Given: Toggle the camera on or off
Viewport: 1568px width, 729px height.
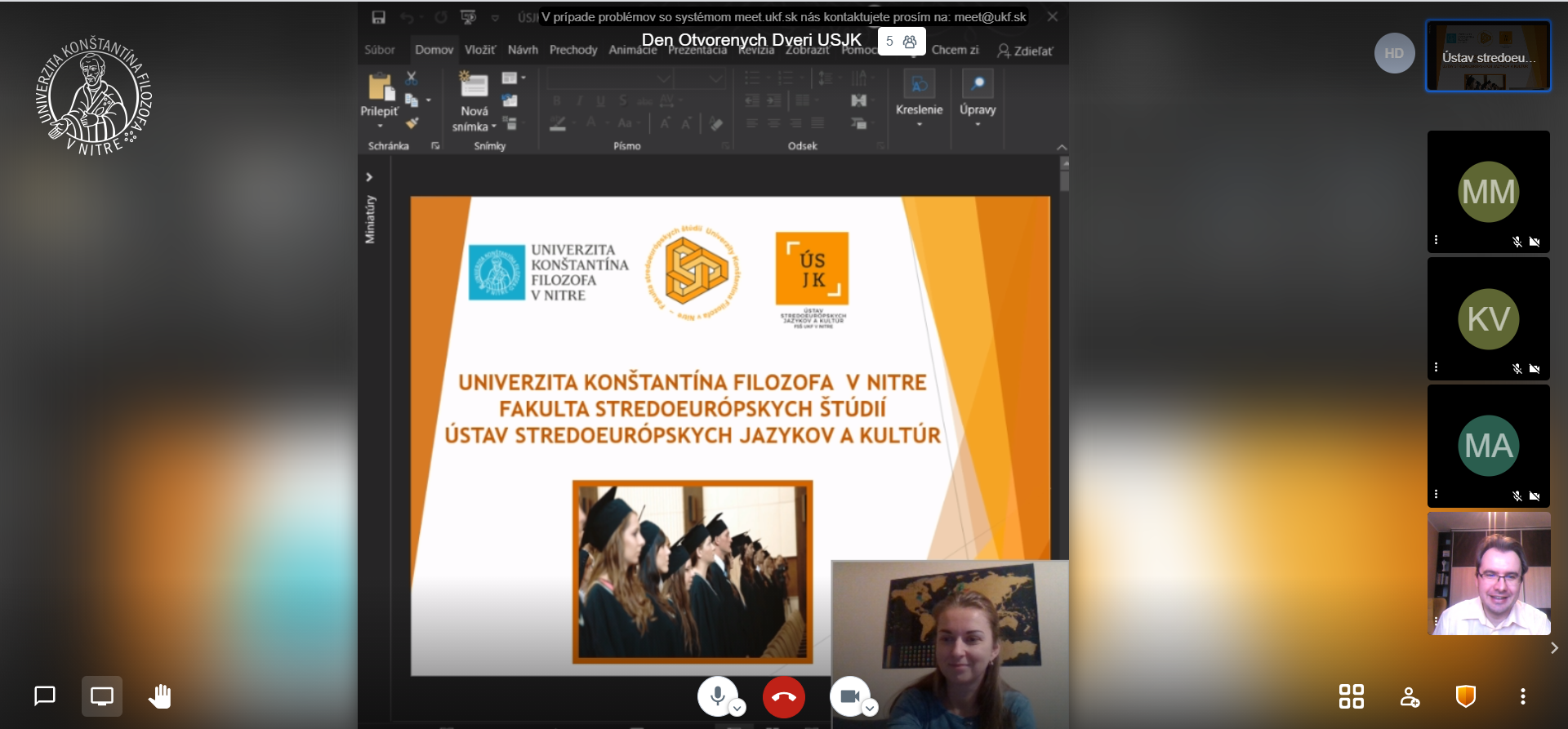Looking at the screenshot, I should [x=849, y=696].
